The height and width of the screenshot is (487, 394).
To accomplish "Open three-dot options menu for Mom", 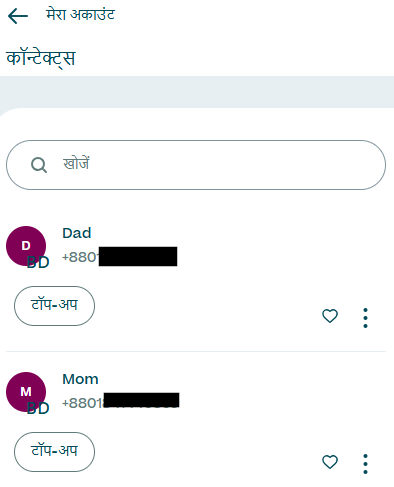I will pyautogui.click(x=365, y=464).
